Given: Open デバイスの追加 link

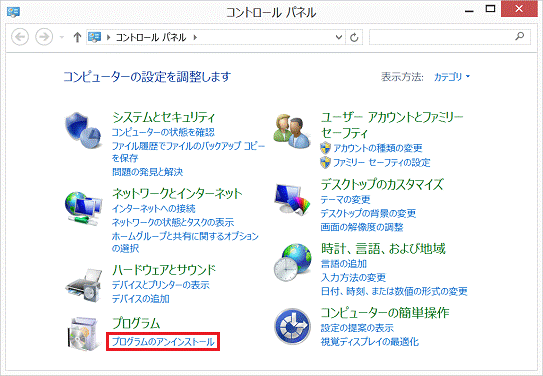Looking at the screenshot, I should (x=141, y=298).
